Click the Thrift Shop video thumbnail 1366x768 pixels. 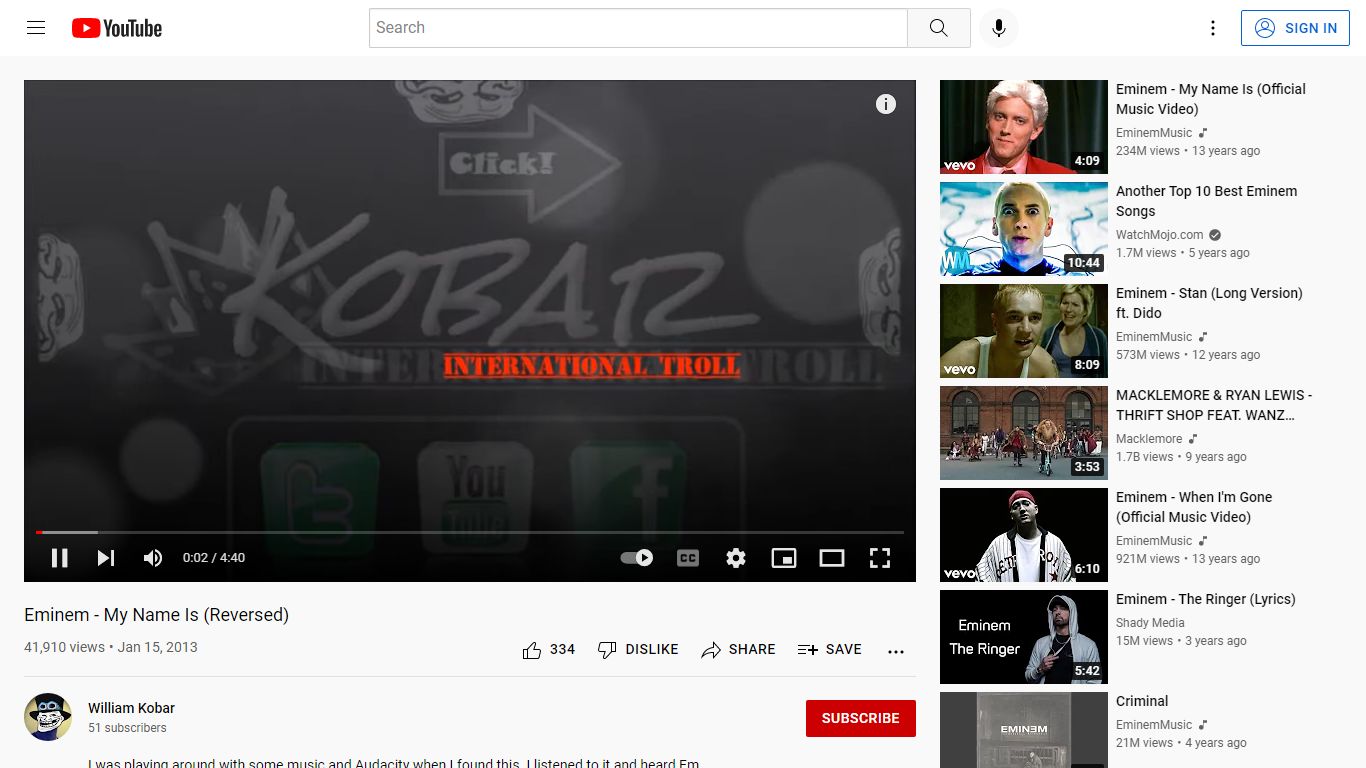[1024, 433]
